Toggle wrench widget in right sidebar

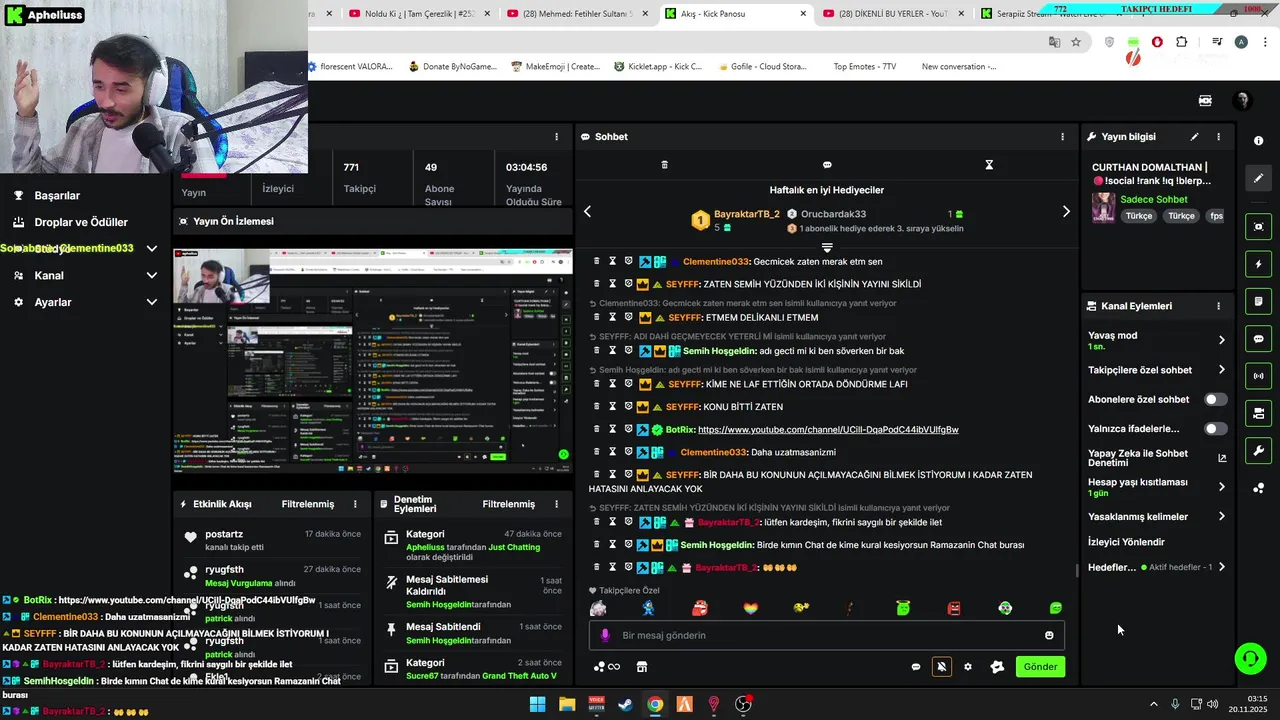(x=1259, y=450)
